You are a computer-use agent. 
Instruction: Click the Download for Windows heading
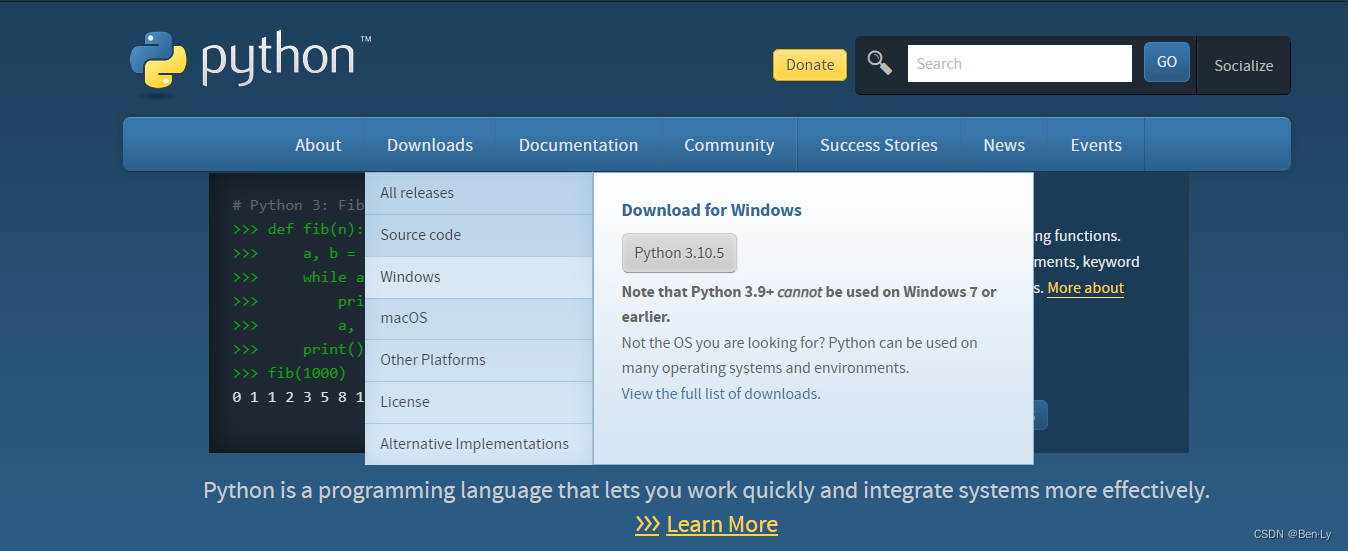coord(712,210)
